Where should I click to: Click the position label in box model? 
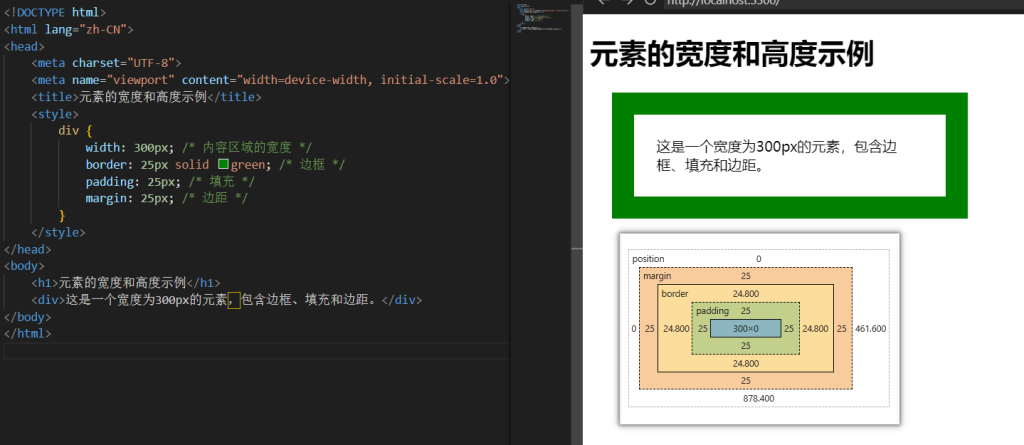[x=648, y=259]
